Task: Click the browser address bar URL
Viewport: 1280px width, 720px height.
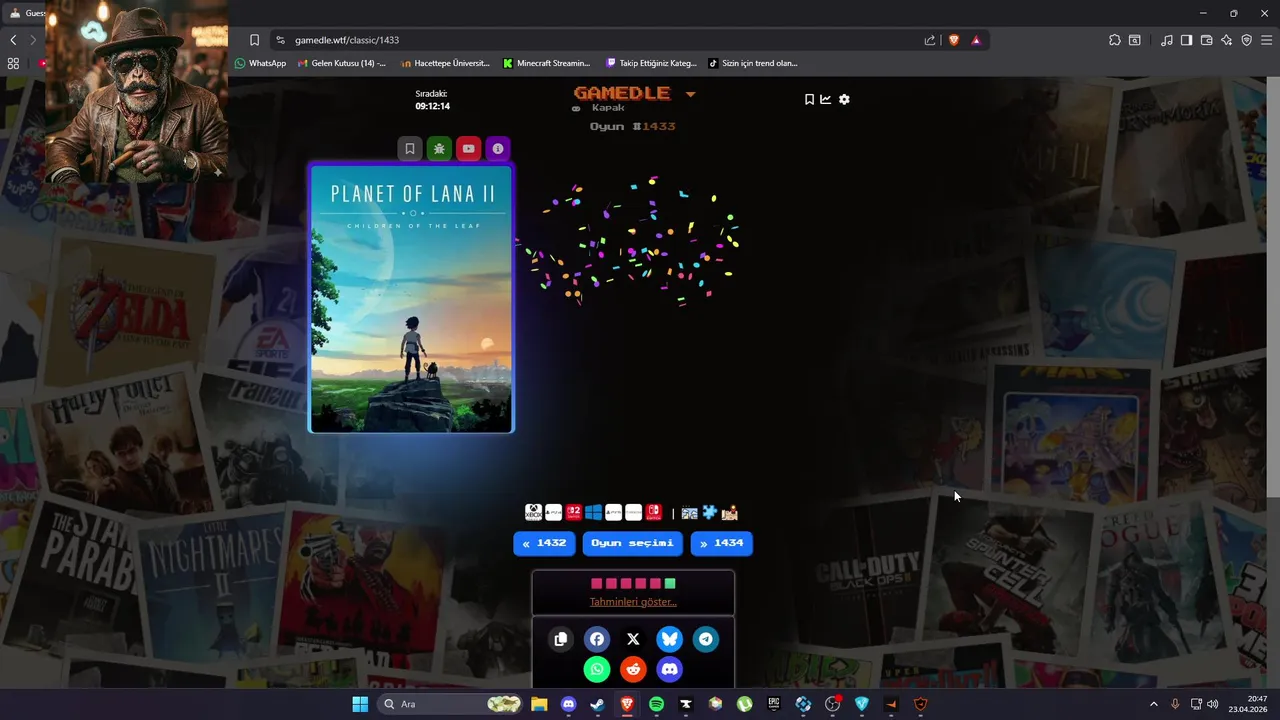Action: [347, 40]
